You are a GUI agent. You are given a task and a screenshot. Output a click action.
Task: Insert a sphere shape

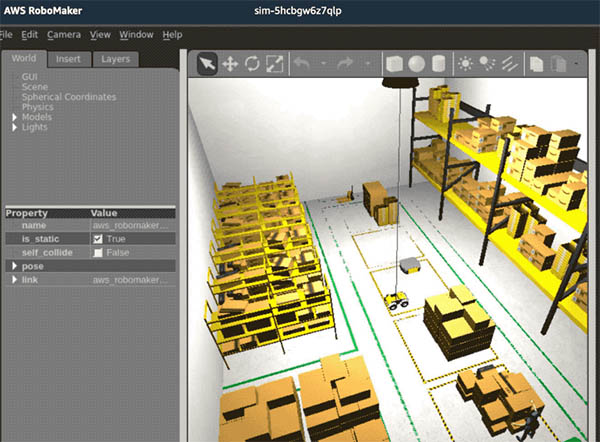point(416,64)
